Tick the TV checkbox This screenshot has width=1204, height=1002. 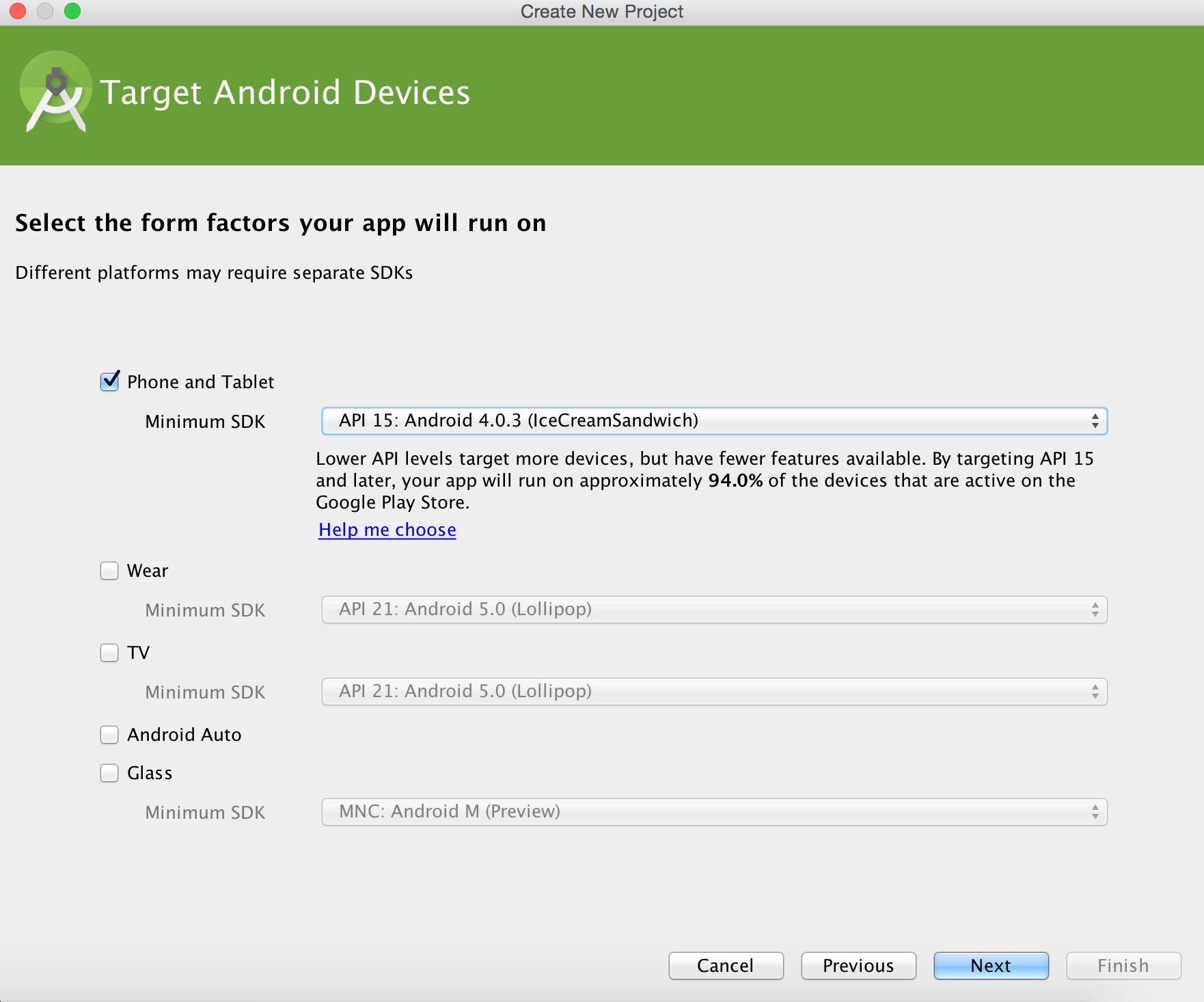(x=109, y=653)
